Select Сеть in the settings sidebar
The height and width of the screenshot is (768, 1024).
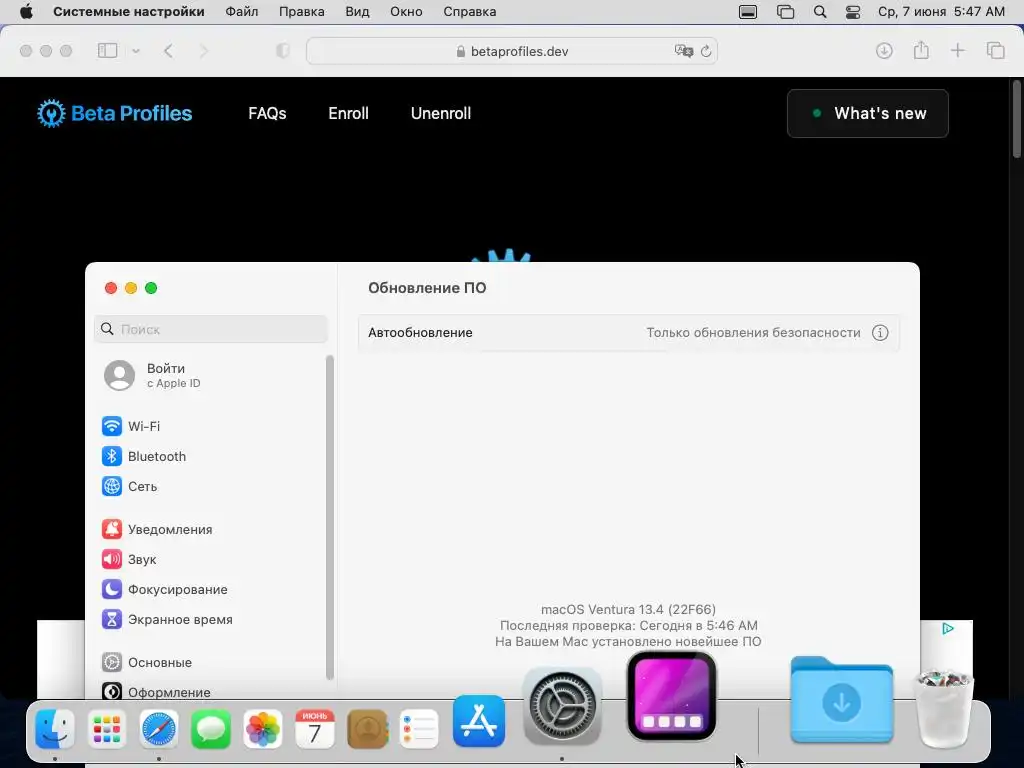[x=129, y=486]
